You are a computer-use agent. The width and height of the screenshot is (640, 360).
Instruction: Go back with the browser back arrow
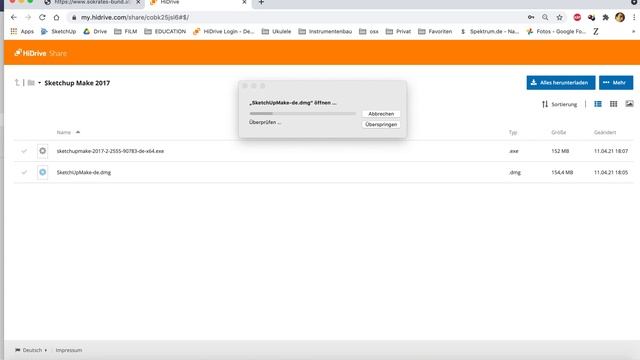click(x=14, y=18)
